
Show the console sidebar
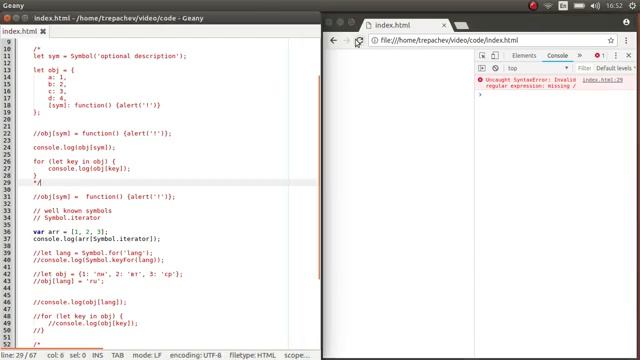(482, 68)
